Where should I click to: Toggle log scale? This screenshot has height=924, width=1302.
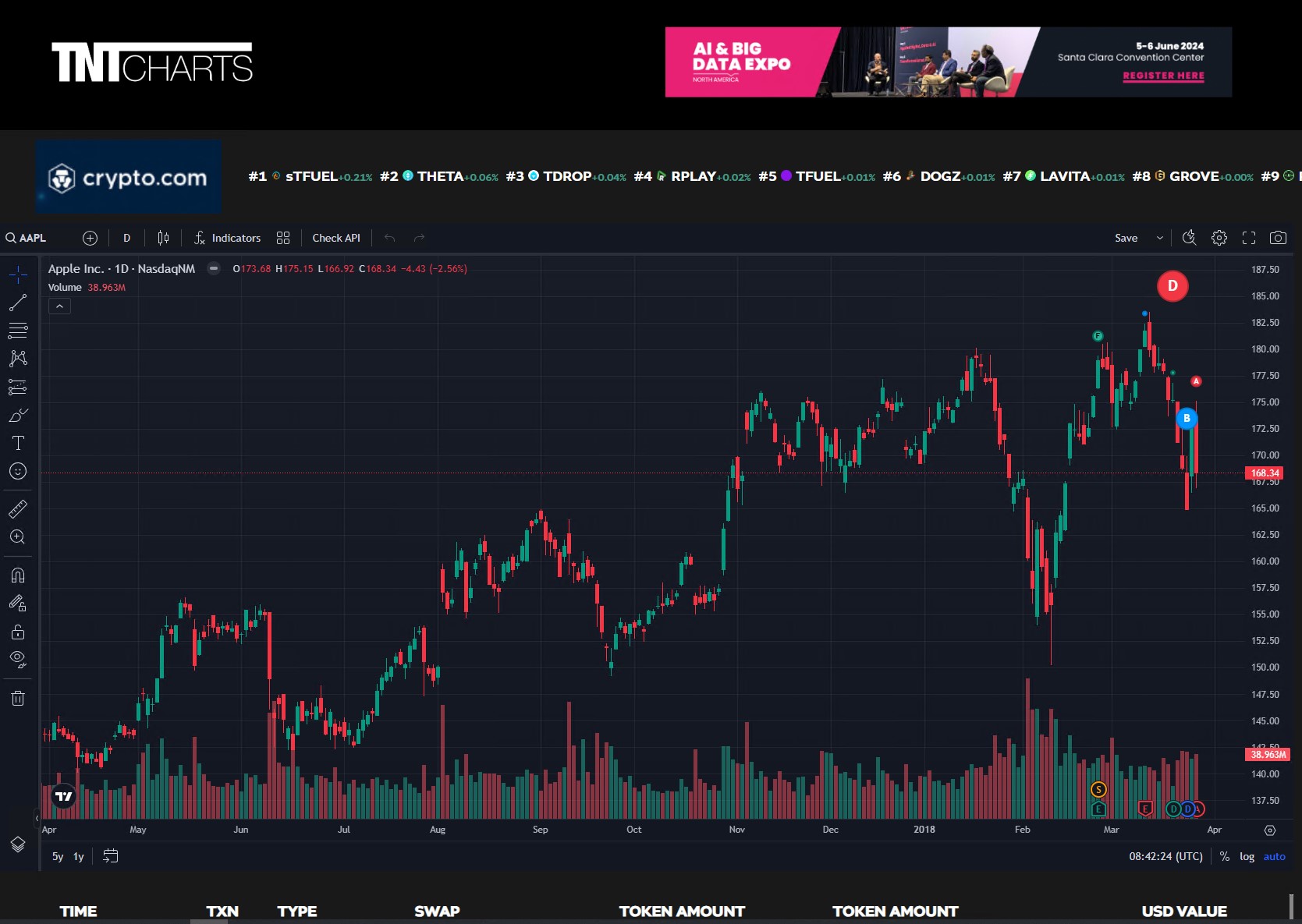[1247, 856]
